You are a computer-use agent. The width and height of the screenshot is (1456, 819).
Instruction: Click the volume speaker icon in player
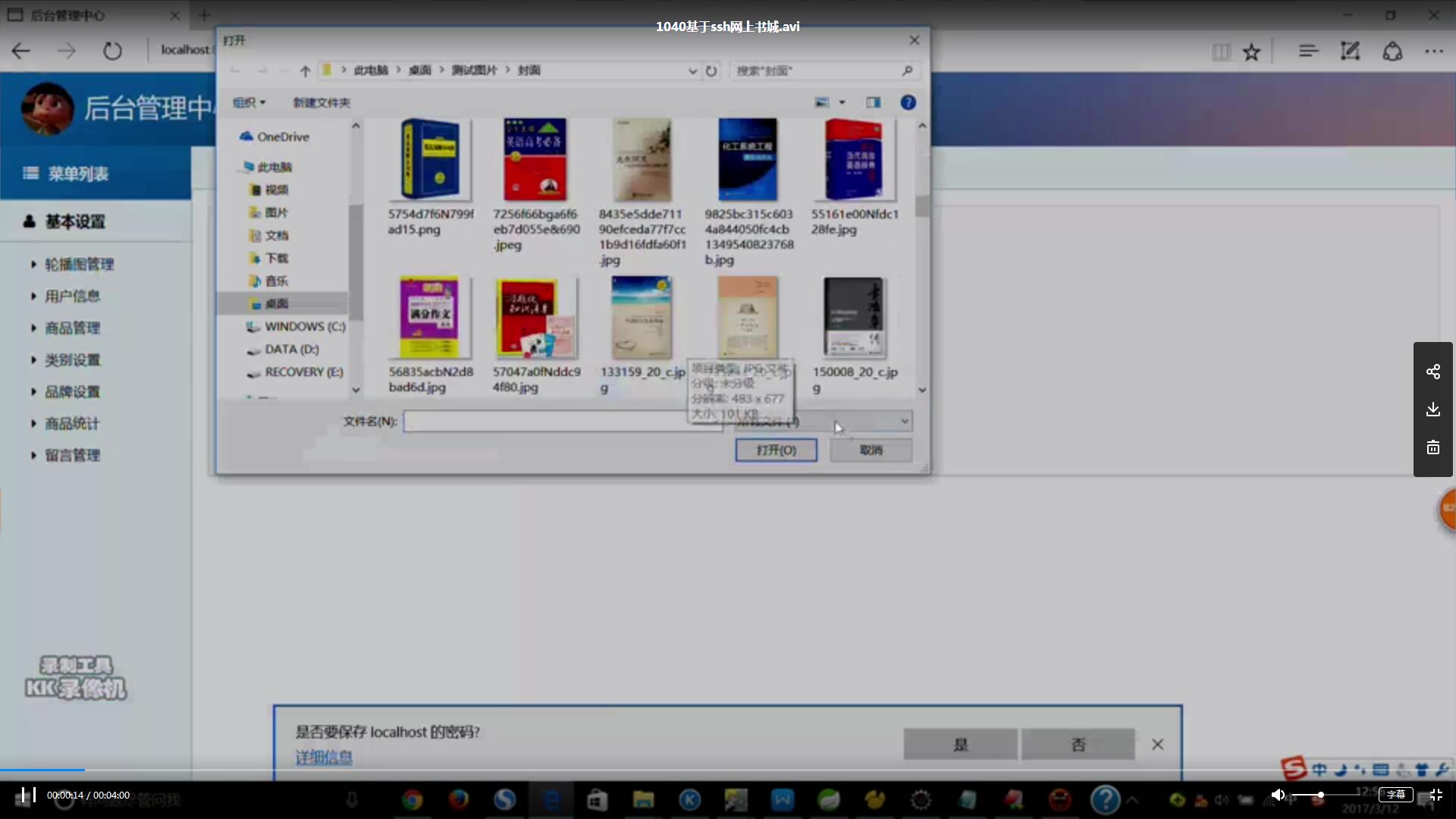[x=1278, y=795]
